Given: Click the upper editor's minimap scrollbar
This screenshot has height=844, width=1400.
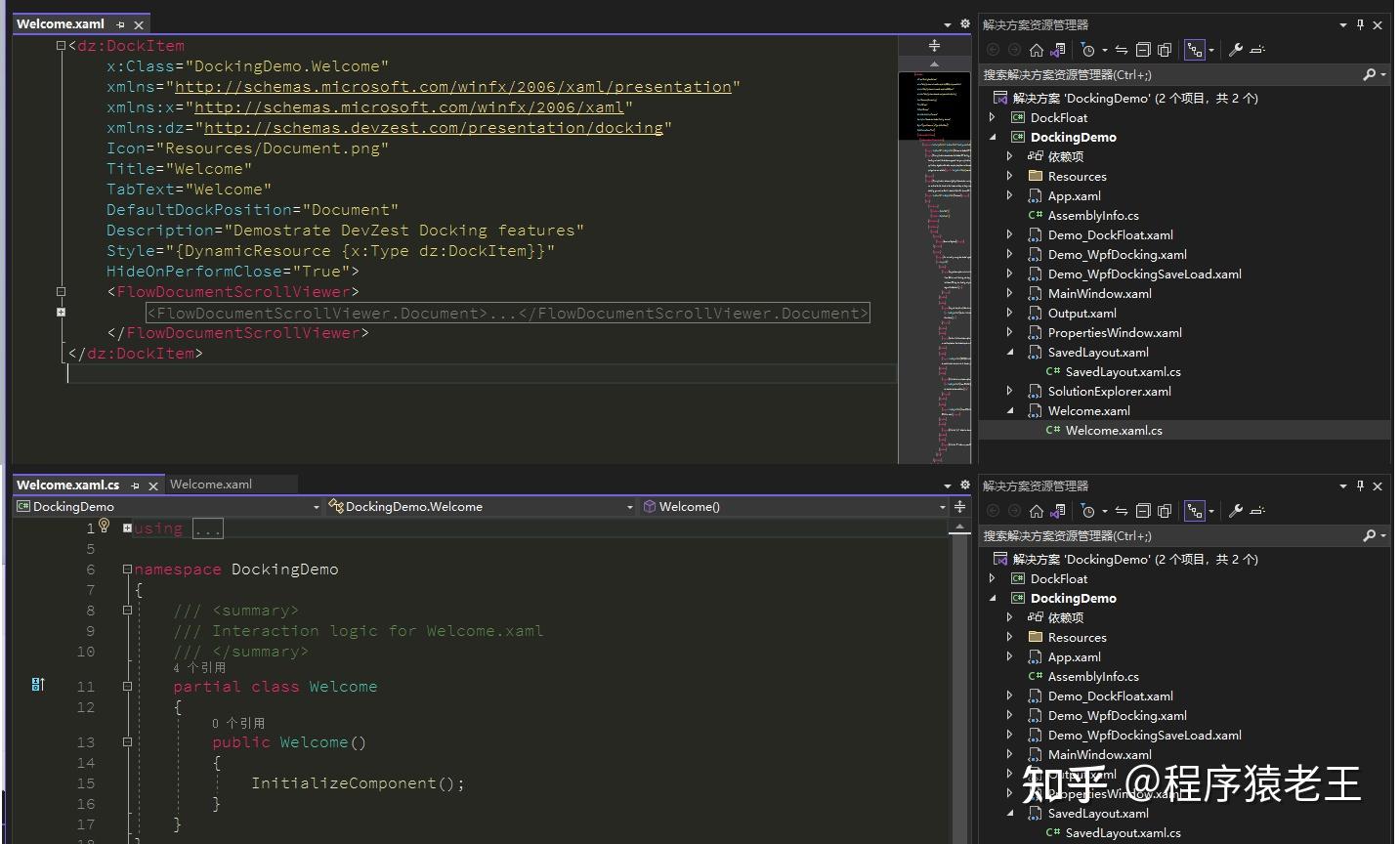Looking at the screenshot, I should pos(935,293).
